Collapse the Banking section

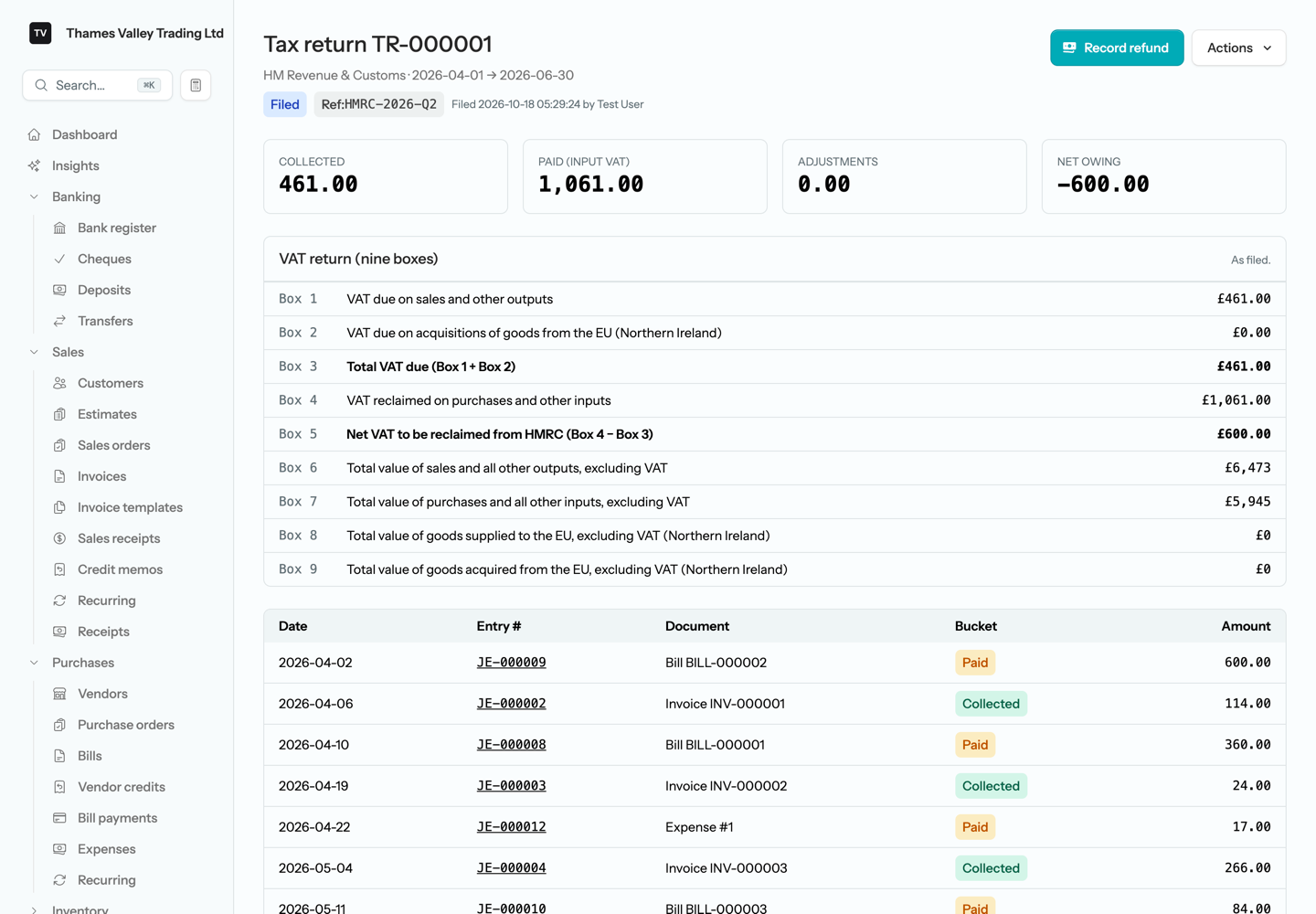click(x=35, y=197)
